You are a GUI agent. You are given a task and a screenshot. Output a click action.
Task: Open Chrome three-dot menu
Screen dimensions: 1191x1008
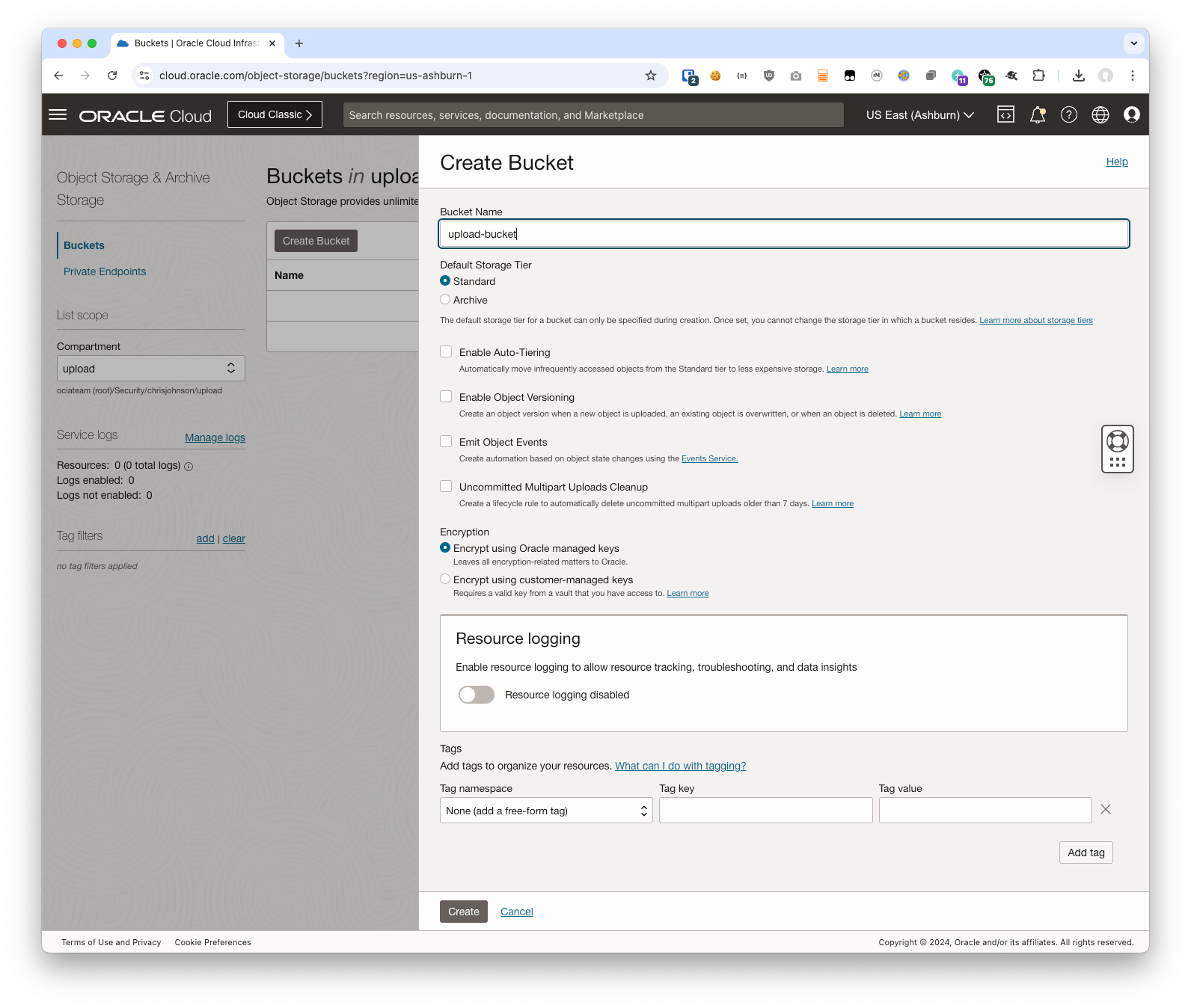click(1133, 76)
